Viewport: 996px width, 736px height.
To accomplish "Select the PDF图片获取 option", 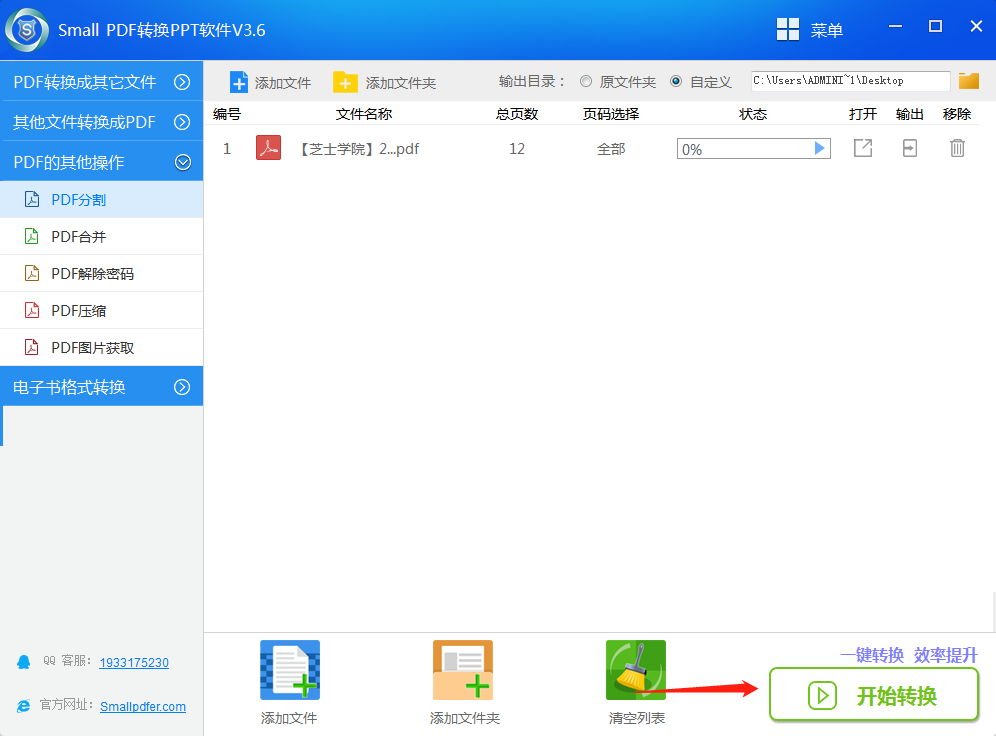I will click(x=102, y=347).
